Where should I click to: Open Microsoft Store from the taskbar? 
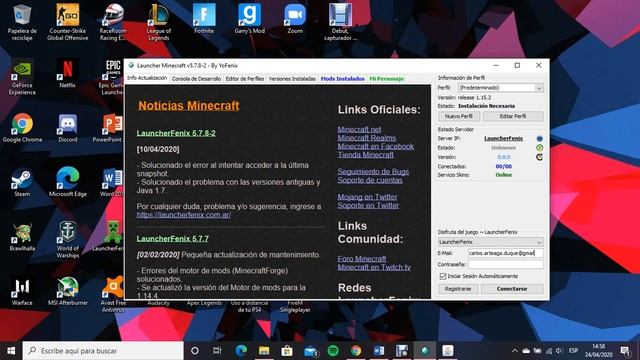point(287,351)
